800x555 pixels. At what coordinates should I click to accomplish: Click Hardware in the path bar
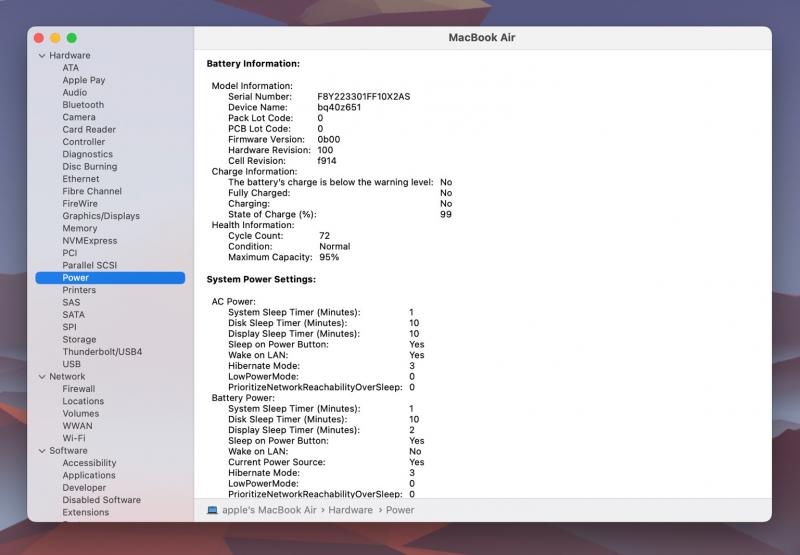click(x=351, y=510)
